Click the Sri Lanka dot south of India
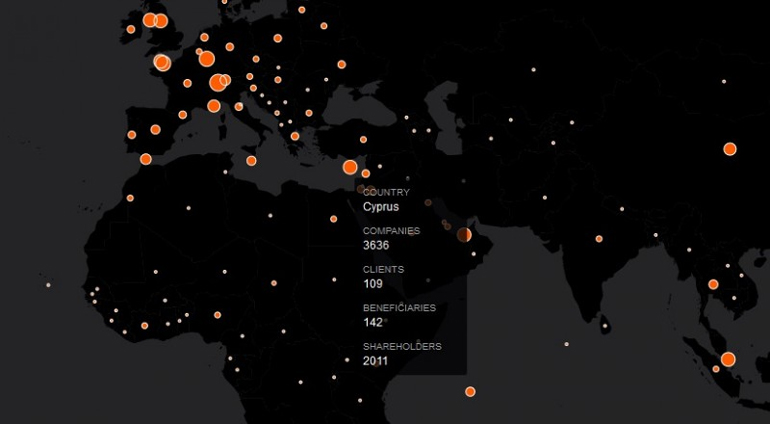Screen dimensions: 770x424 [x=604, y=326]
